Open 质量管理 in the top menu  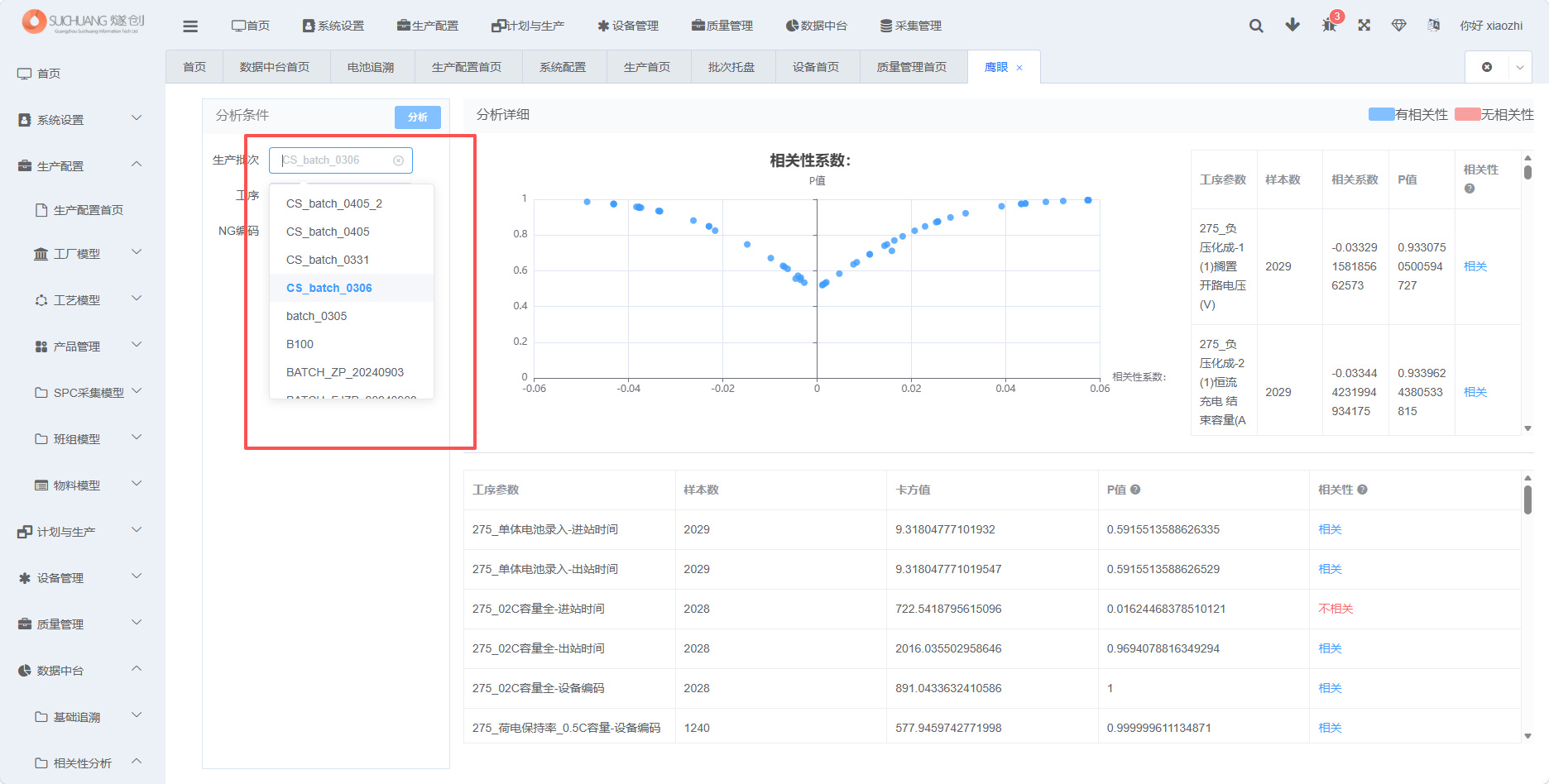[722, 26]
